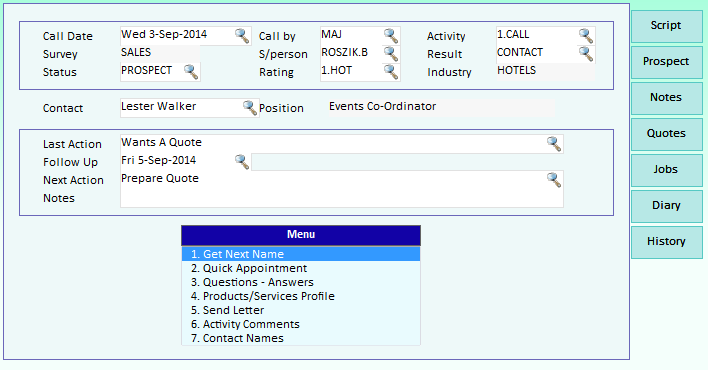
Task: Open the Prospect button
Action: [667, 62]
